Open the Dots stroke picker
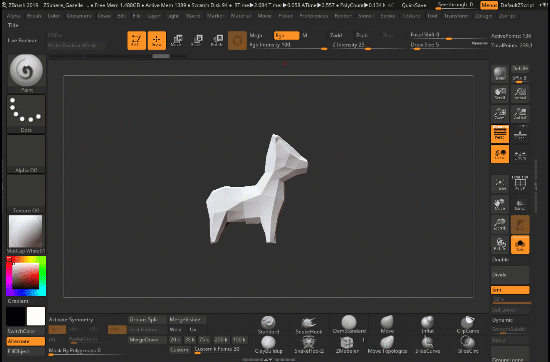 26,114
